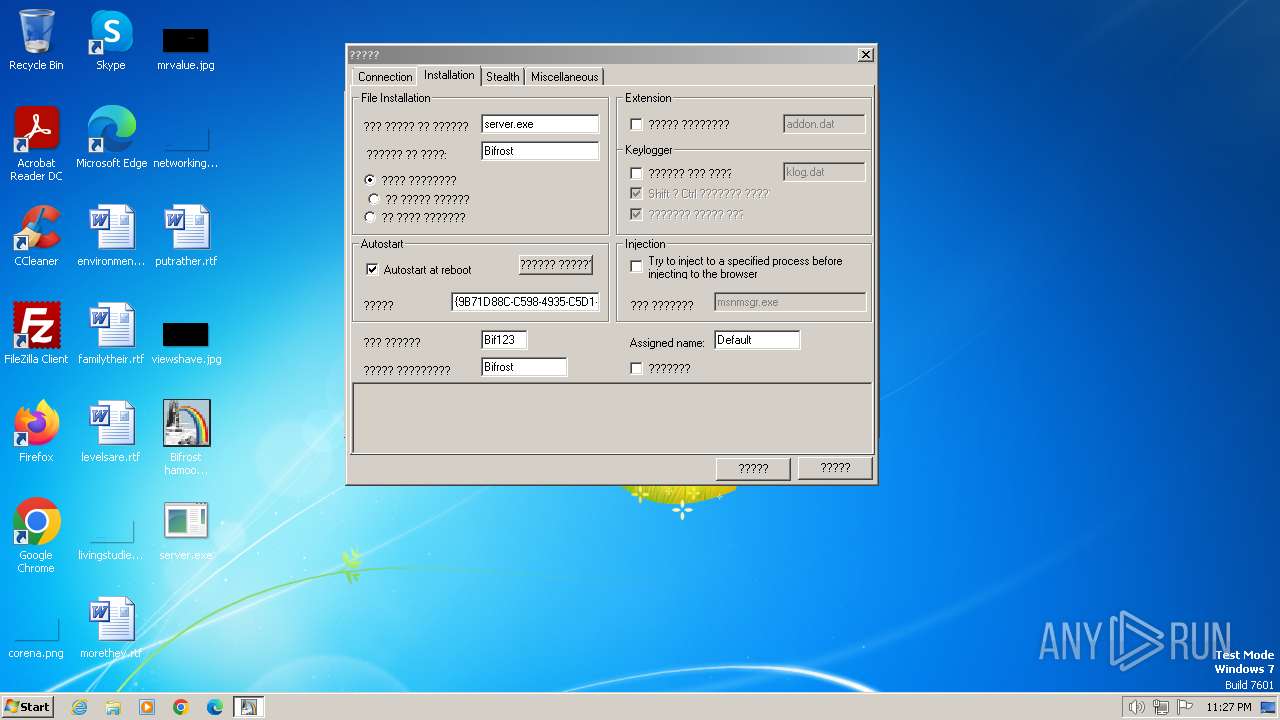Edit the Bif123 field

pos(504,340)
